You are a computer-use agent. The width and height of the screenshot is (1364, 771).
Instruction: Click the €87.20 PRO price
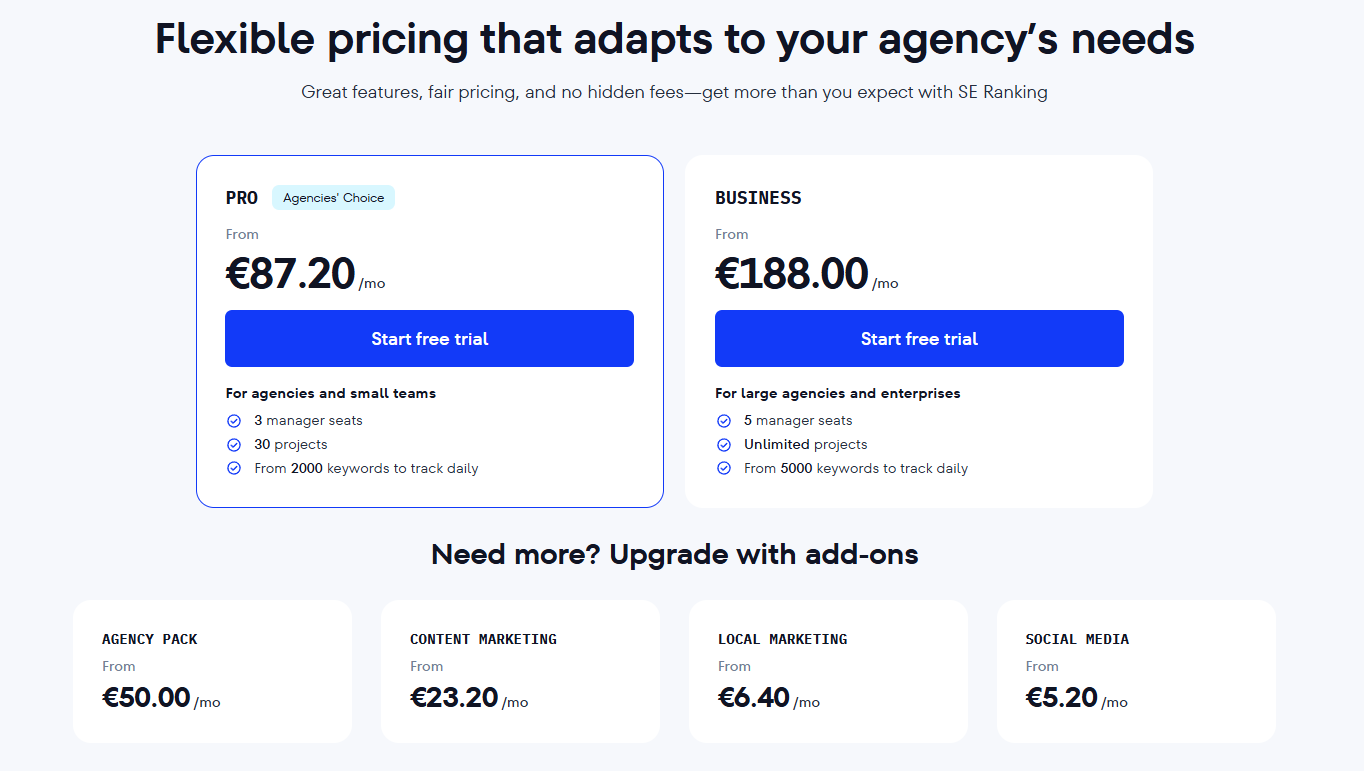click(x=290, y=274)
